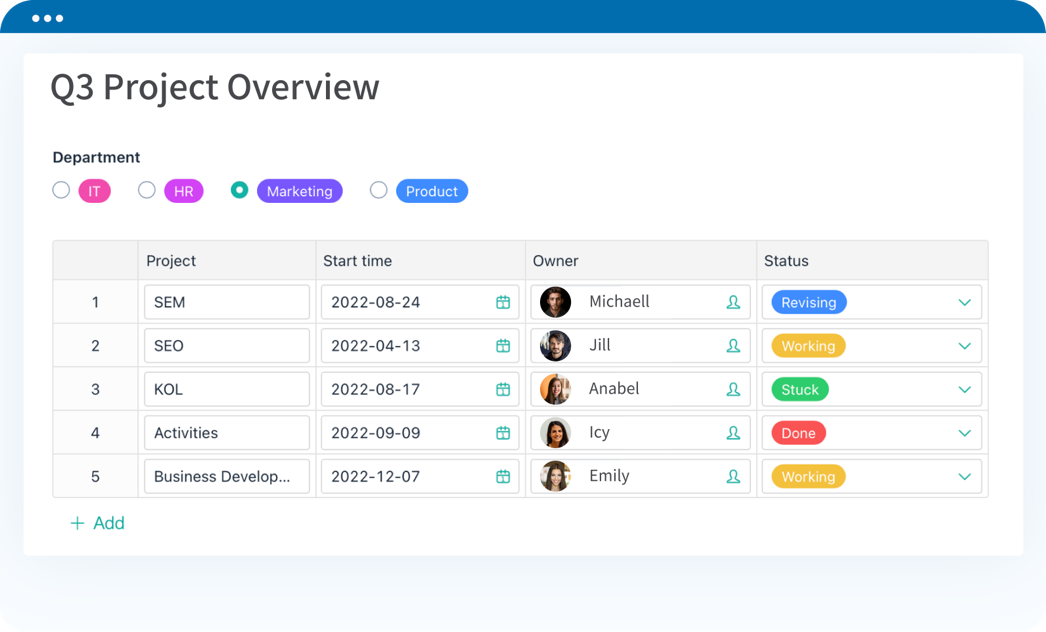Screen dimensions: 1046x632
Task: Select owner icon in Anabel's row
Action: click(733, 390)
